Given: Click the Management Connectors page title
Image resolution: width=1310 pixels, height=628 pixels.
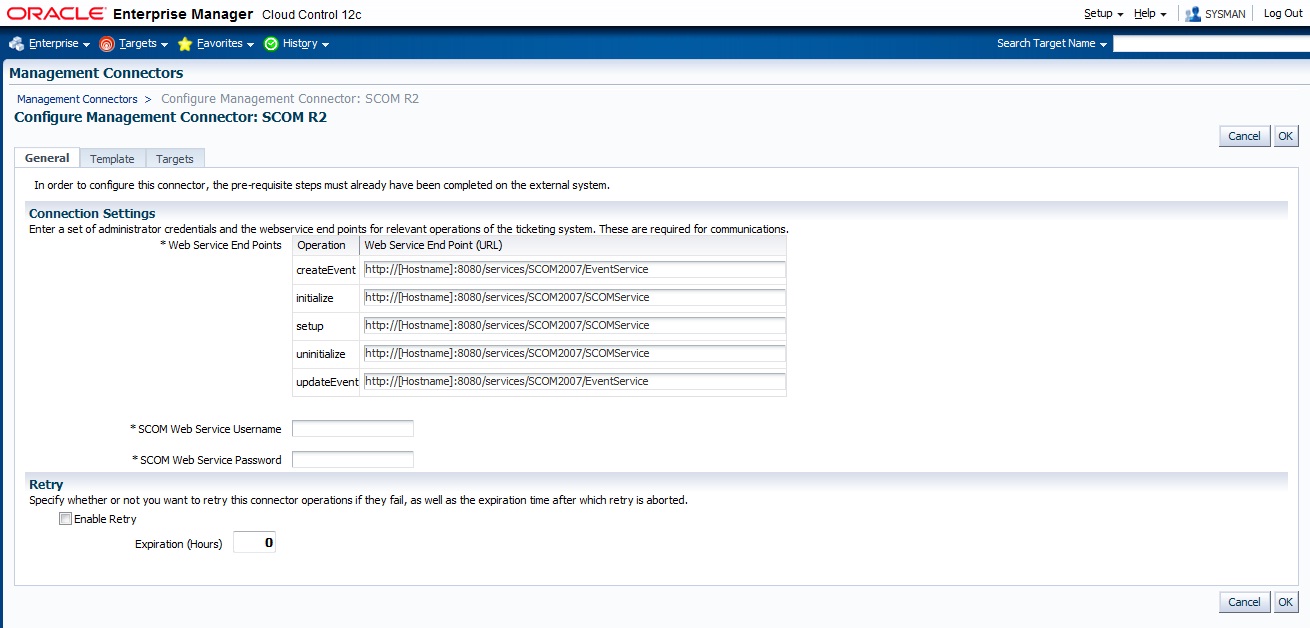Looking at the screenshot, I should pyautogui.click(x=96, y=73).
